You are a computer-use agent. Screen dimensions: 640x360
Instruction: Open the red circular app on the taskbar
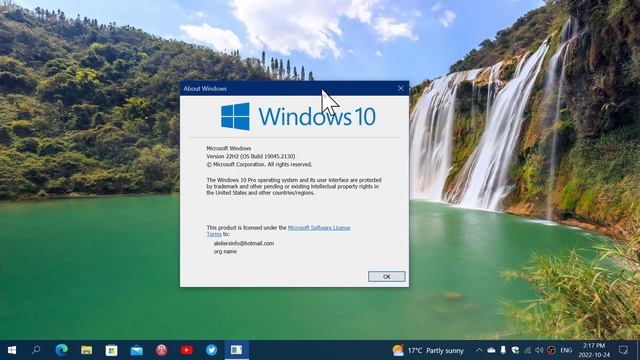[x=162, y=350]
